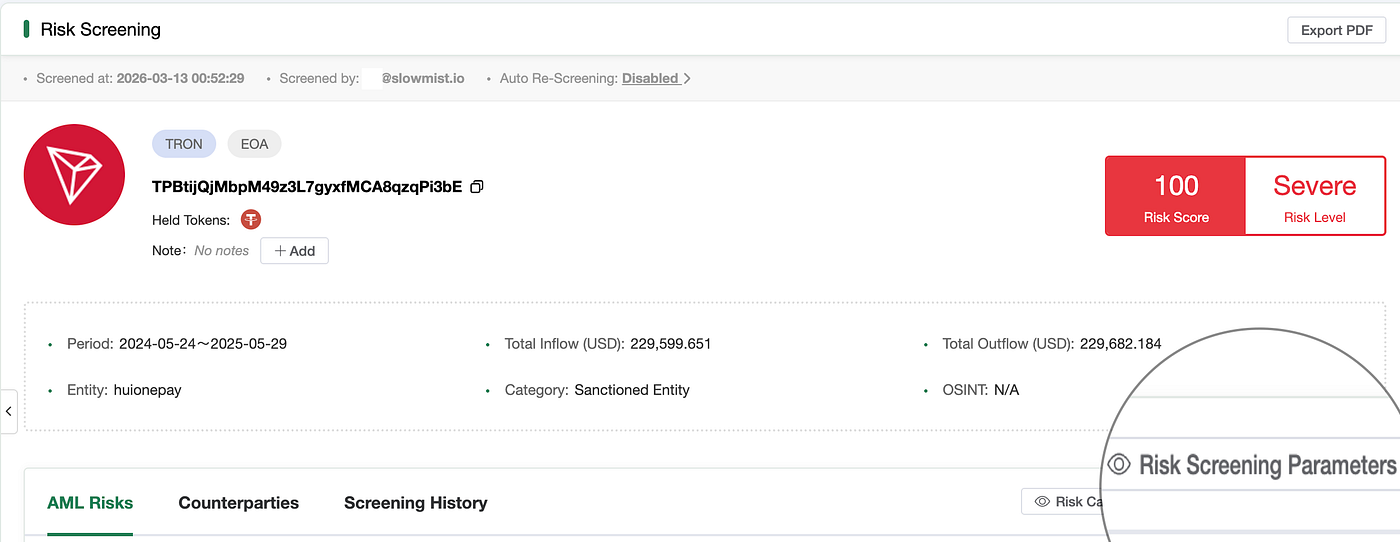Click the TRON chain tag

click(x=184, y=144)
